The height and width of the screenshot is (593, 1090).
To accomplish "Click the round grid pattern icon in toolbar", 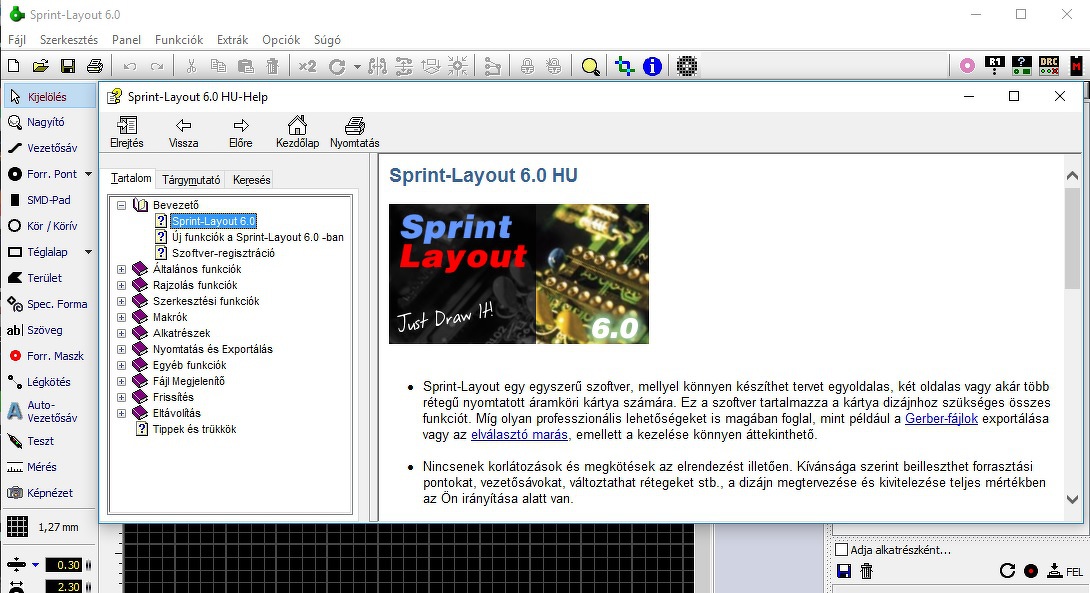I will coord(687,66).
